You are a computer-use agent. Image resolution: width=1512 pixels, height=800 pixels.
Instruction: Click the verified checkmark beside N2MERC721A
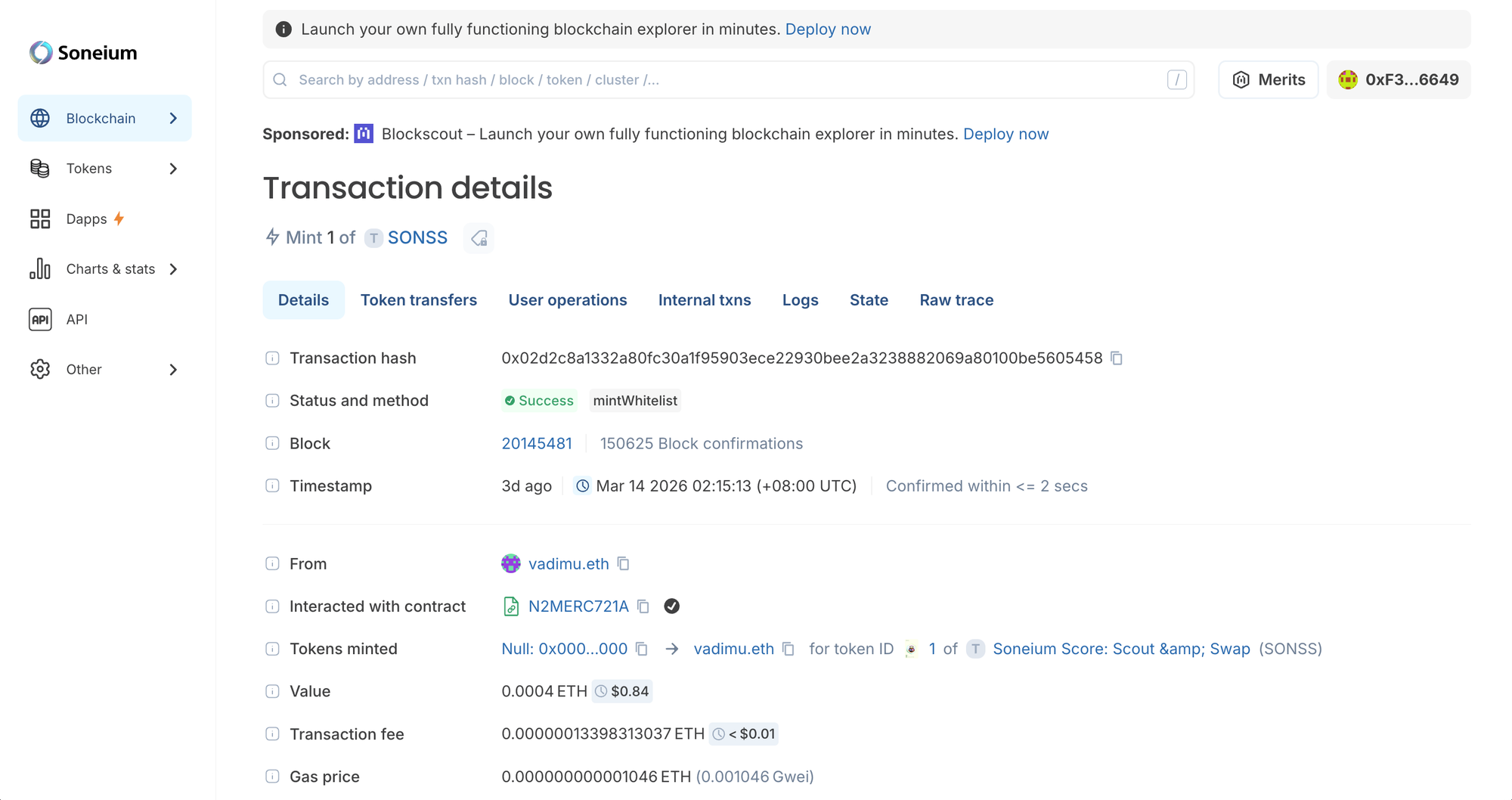tap(671, 606)
